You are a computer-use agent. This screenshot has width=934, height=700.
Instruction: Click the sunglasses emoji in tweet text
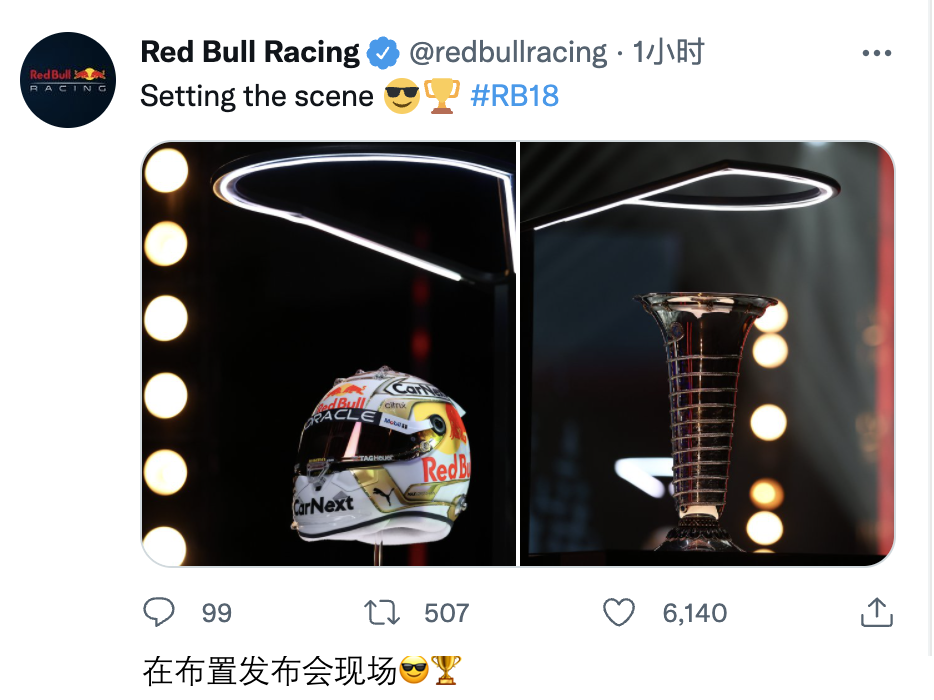coord(402,97)
